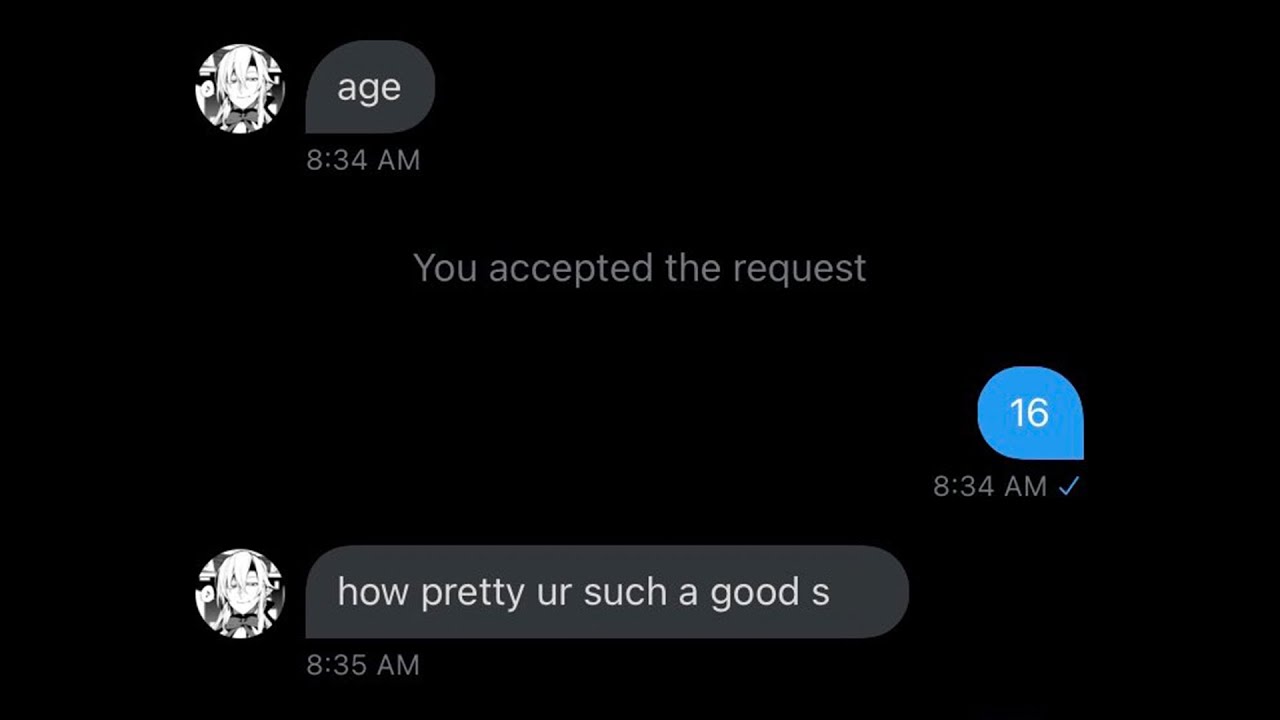Viewport: 1280px width, 720px height.
Task: Tap the number "16" in the blue bubble
Action: 1029,412
